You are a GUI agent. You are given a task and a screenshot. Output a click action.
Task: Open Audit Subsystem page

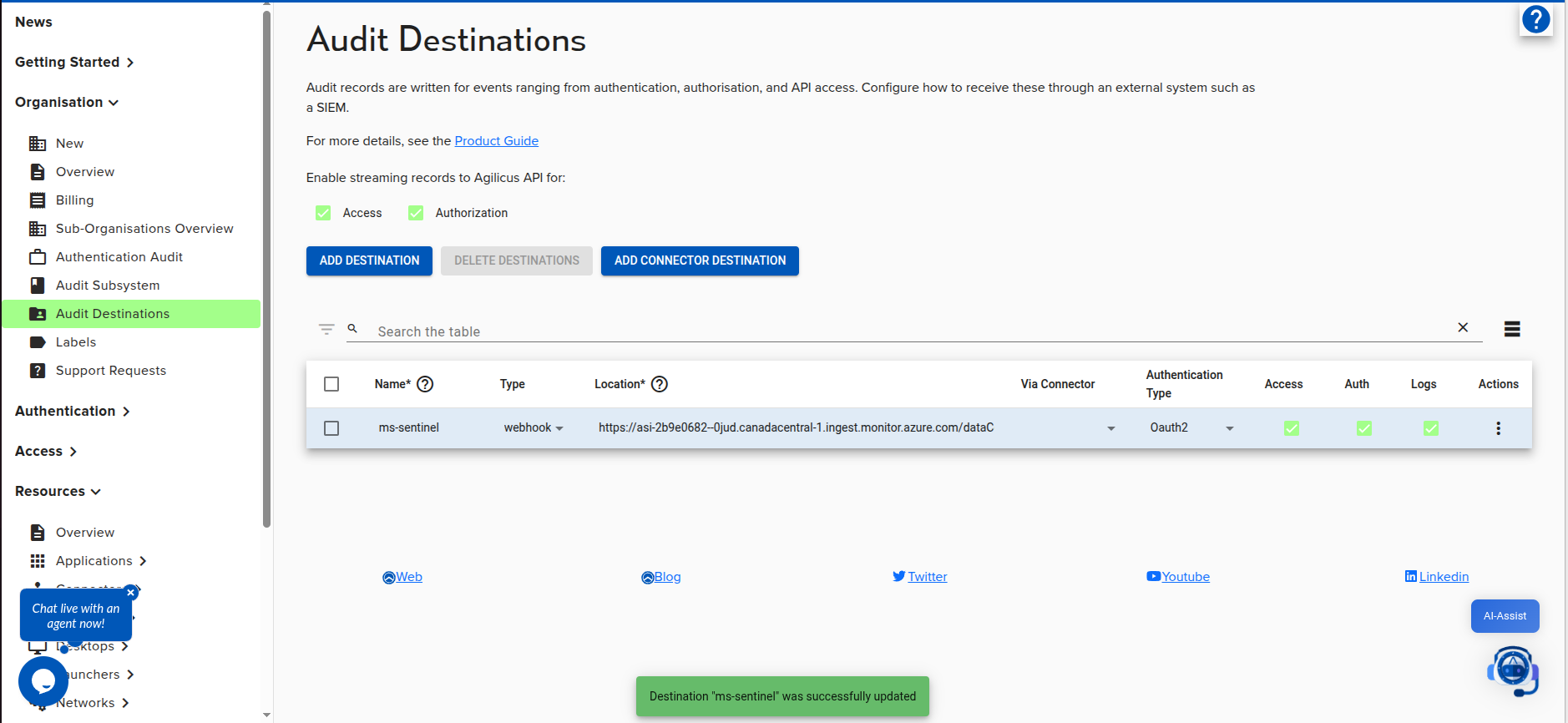(108, 286)
